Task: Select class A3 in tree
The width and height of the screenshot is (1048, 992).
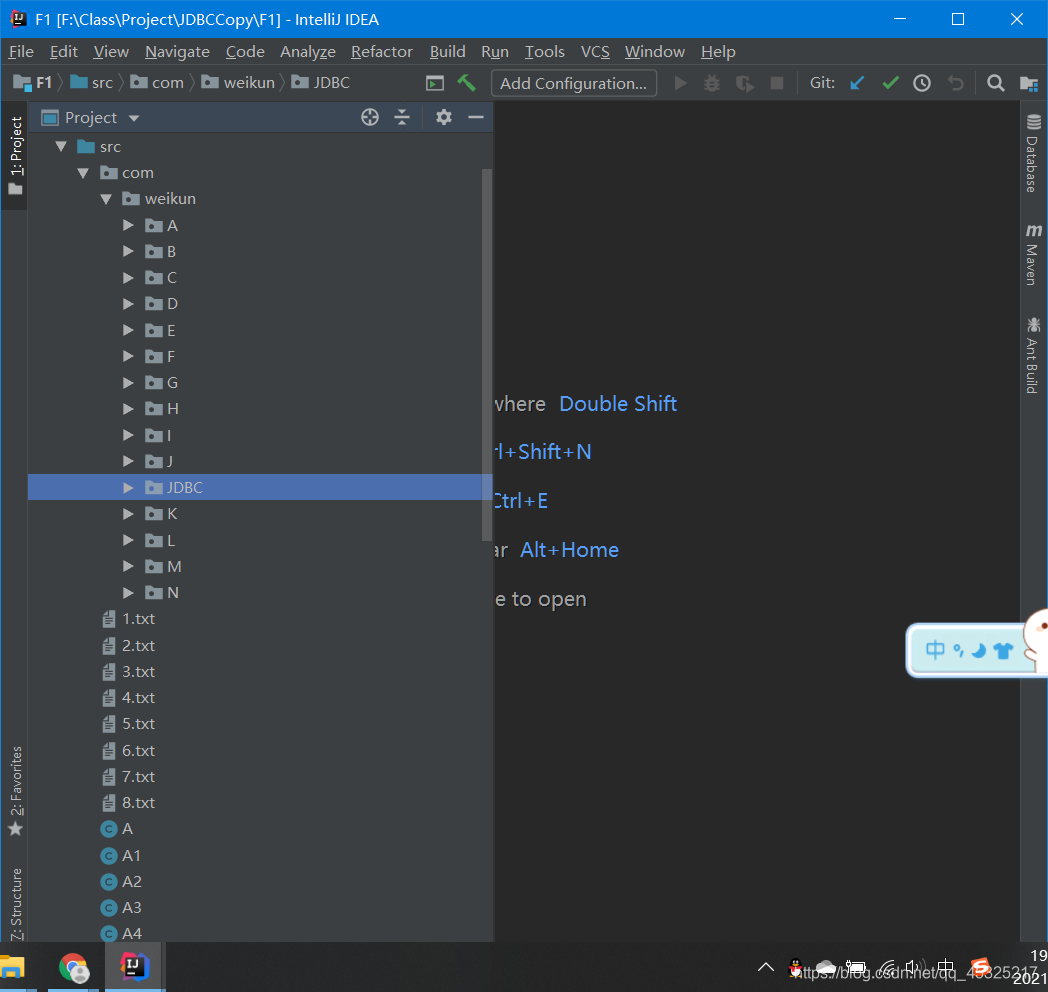Action: tap(261, 908)
